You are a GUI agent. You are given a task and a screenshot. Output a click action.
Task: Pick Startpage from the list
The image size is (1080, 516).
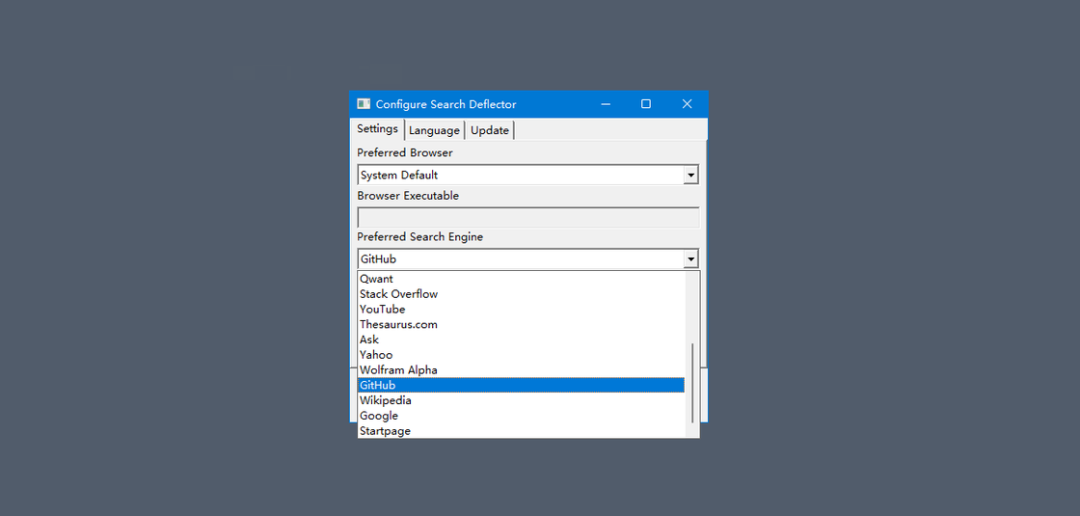pyautogui.click(x=521, y=431)
